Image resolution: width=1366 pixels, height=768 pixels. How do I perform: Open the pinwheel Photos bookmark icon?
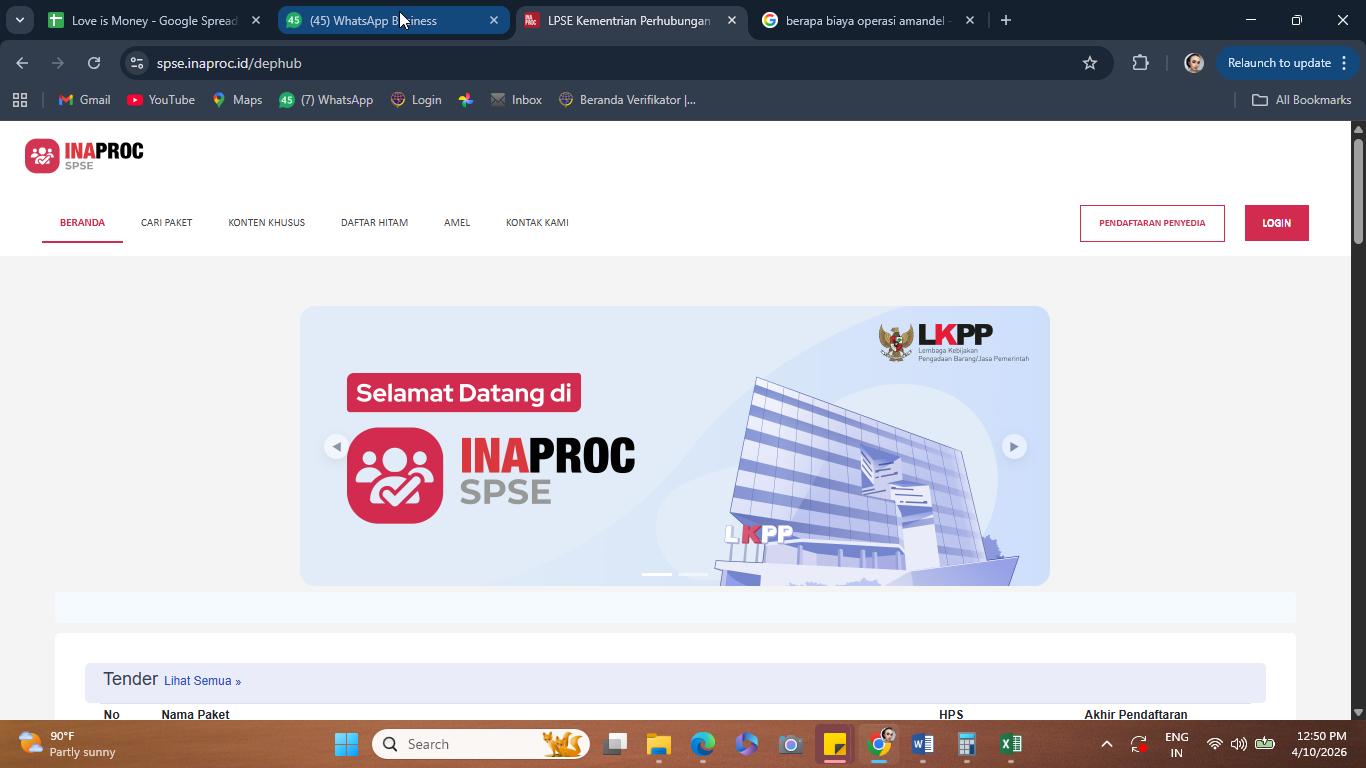[x=466, y=100]
